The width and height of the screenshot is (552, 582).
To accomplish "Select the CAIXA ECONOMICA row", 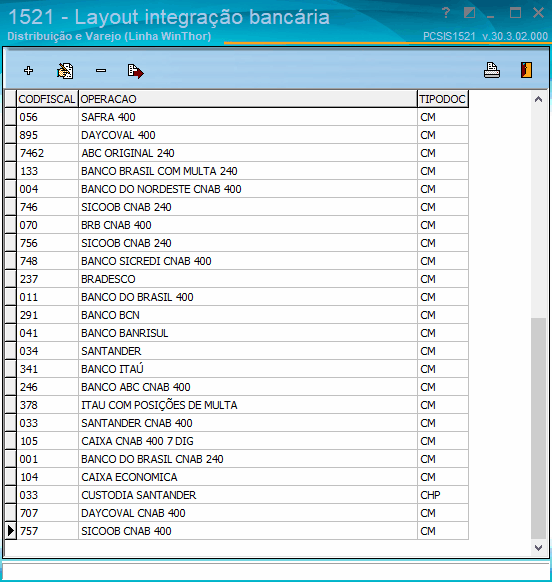I will pyautogui.click(x=236, y=477).
